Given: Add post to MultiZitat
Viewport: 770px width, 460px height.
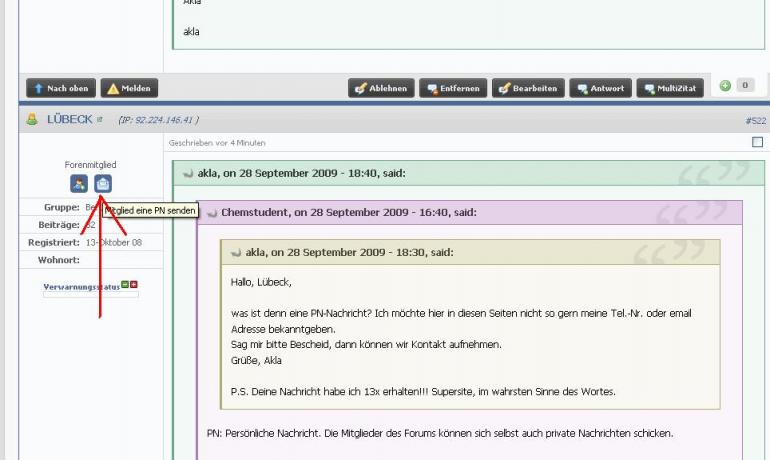Looking at the screenshot, I should tap(670, 88).
